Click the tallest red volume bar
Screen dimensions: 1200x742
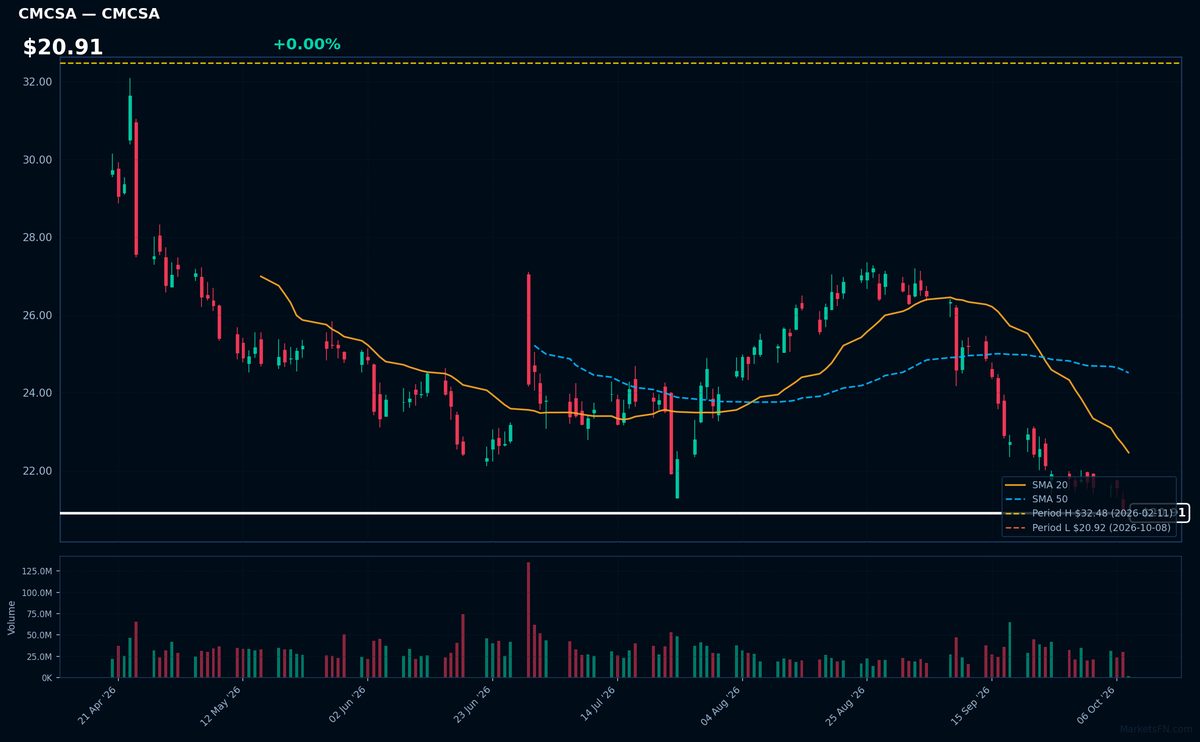pos(528,620)
